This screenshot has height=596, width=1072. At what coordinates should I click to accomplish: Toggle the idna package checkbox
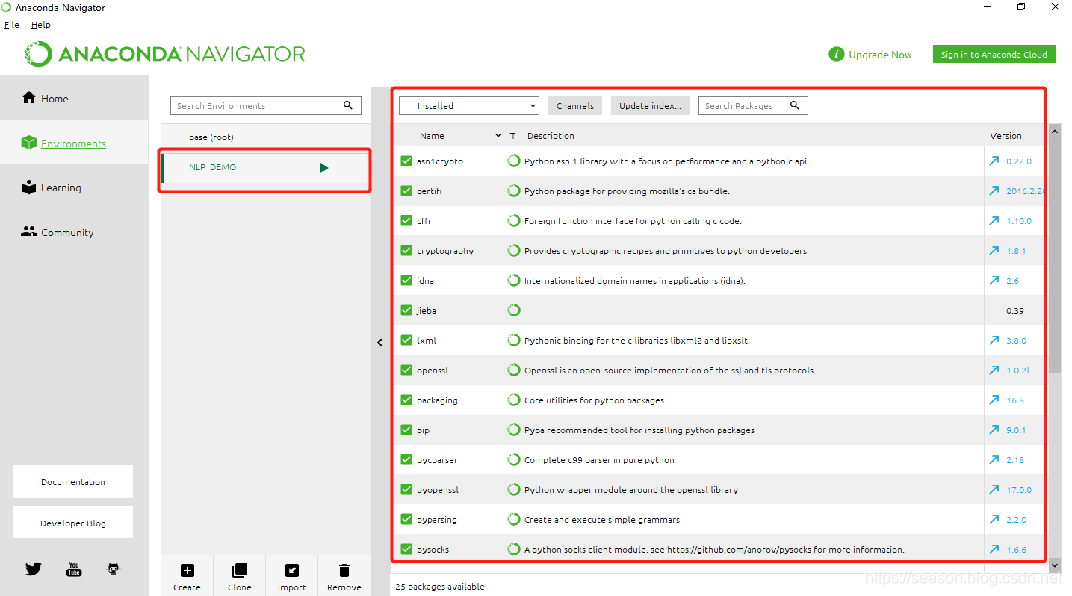coord(406,280)
